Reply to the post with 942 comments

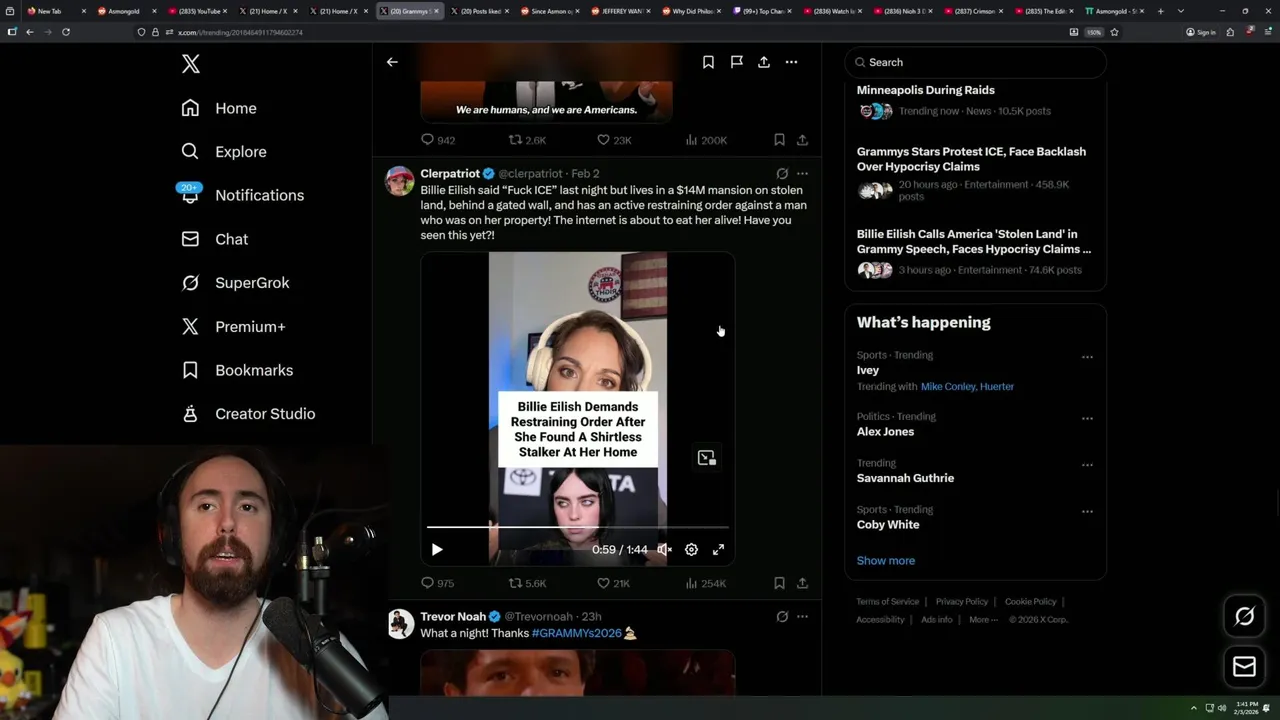(438, 140)
